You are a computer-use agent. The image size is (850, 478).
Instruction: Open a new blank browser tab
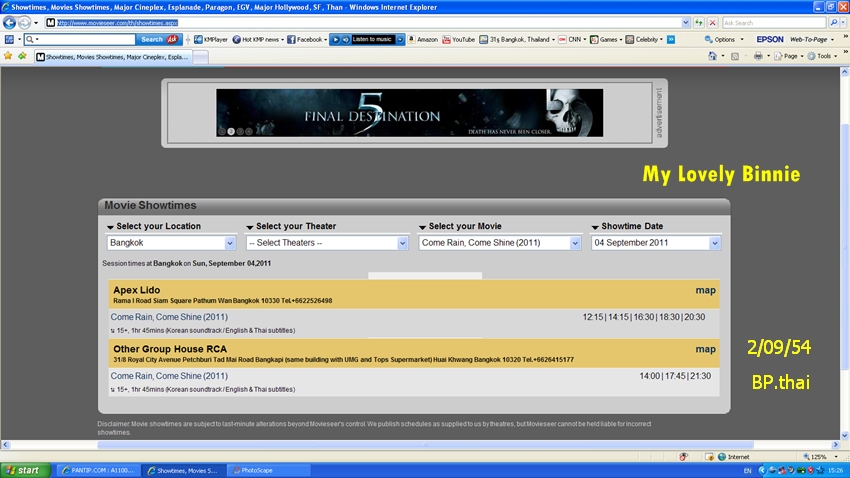201,57
